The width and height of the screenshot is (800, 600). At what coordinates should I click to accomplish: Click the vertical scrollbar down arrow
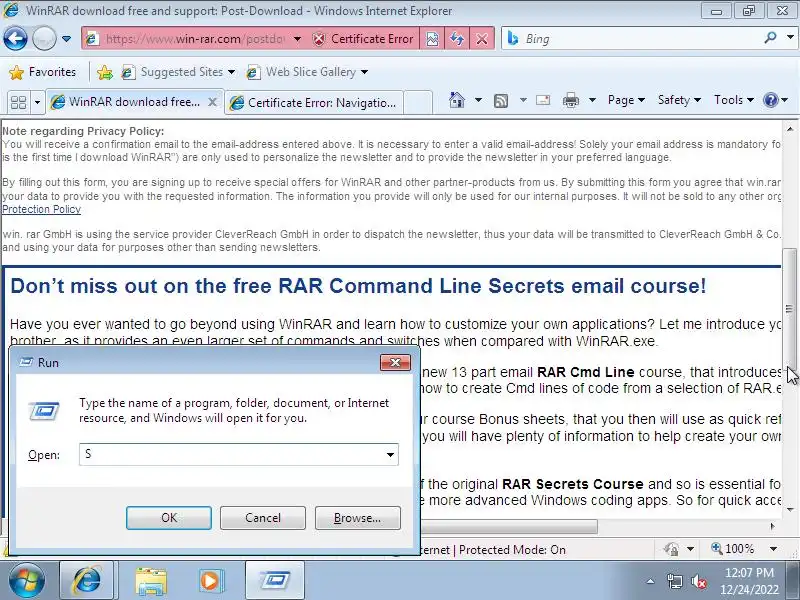pos(790,509)
